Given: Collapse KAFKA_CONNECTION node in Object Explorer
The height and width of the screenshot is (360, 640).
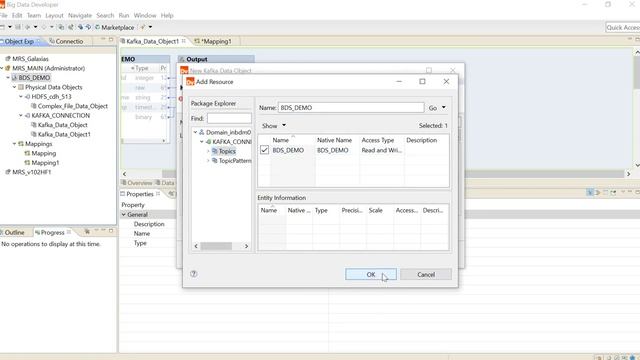Looking at the screenshot, I should [21, 116].
